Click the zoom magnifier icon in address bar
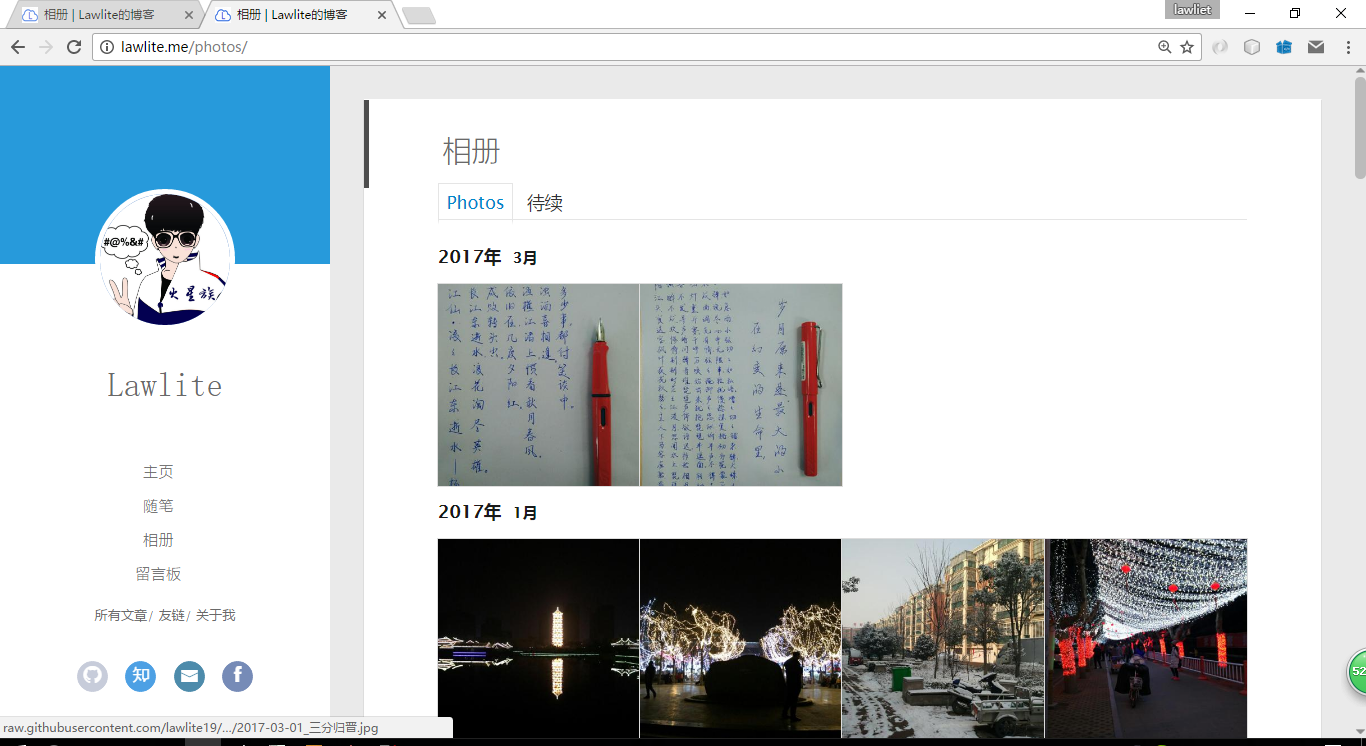The height and width of the screenshot is (746, 1366). (x=1164, y=47)
